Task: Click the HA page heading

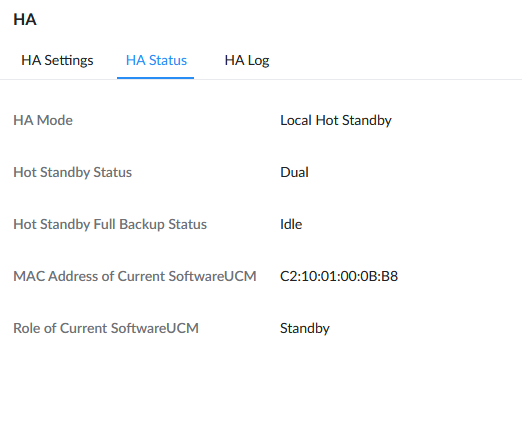Action: pyautogui.click(x=25, y=19)
